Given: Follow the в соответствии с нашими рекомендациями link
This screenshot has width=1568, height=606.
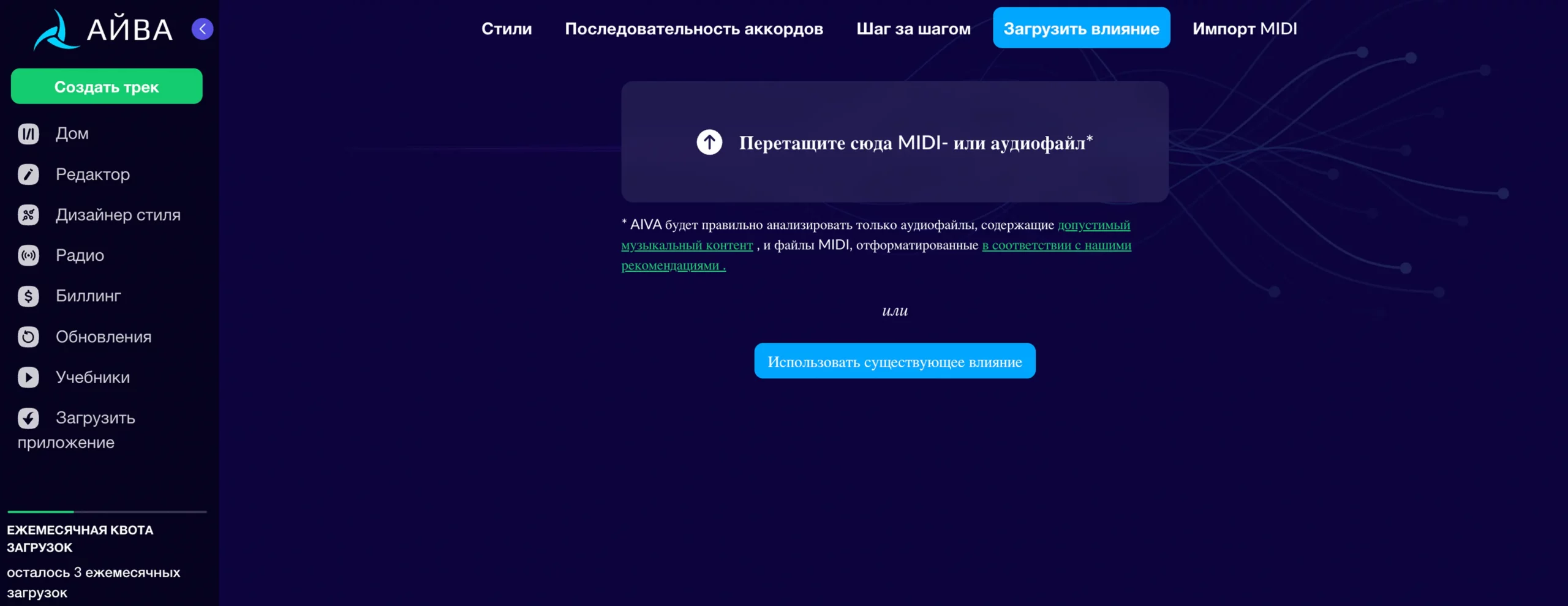Looking at the screenshot, I should coord(1056,245).
